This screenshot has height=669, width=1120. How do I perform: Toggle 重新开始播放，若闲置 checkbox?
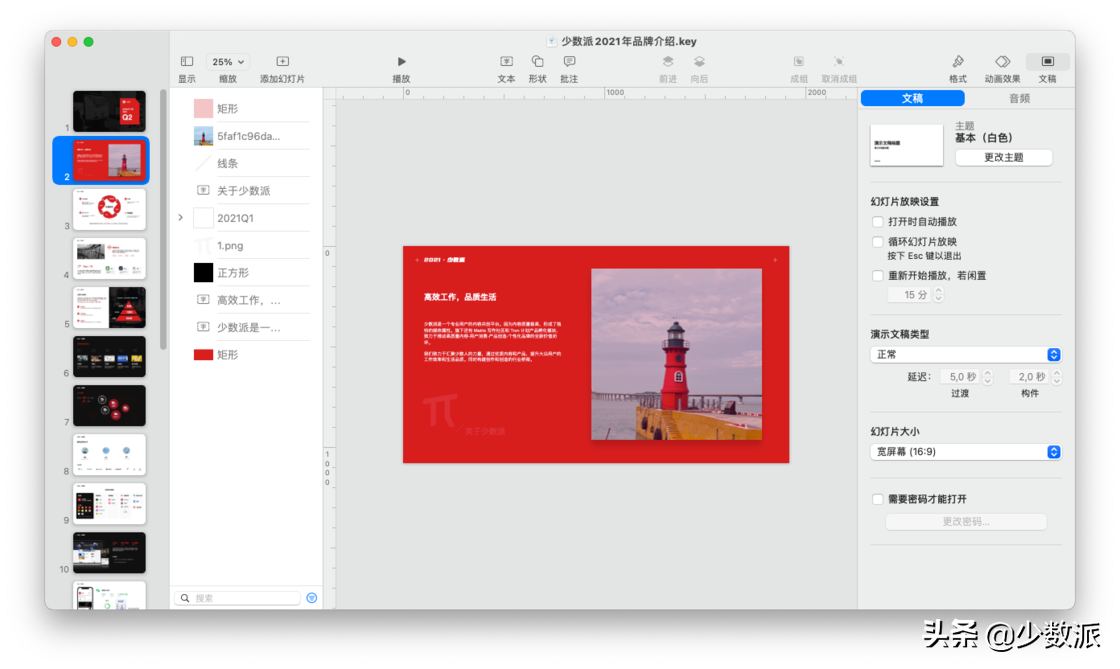tap(878, 276)
